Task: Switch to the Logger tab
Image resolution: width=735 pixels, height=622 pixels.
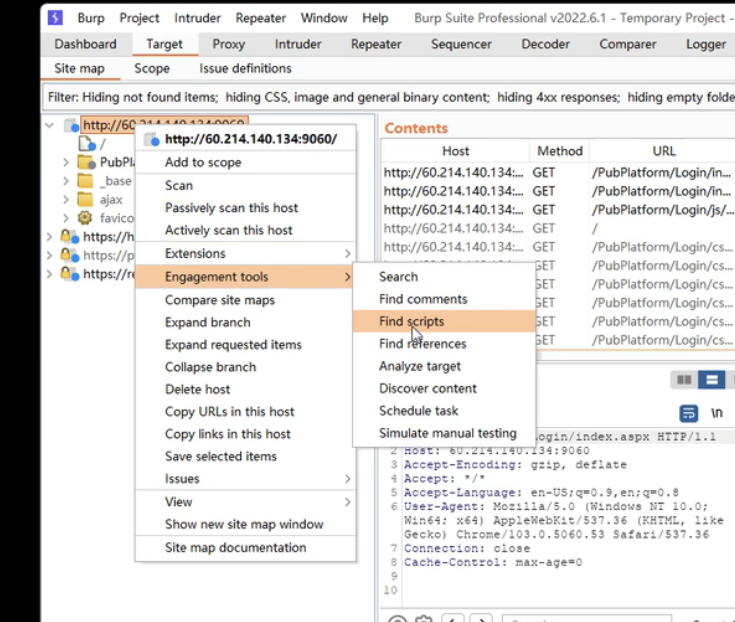Action: point(706,44)
